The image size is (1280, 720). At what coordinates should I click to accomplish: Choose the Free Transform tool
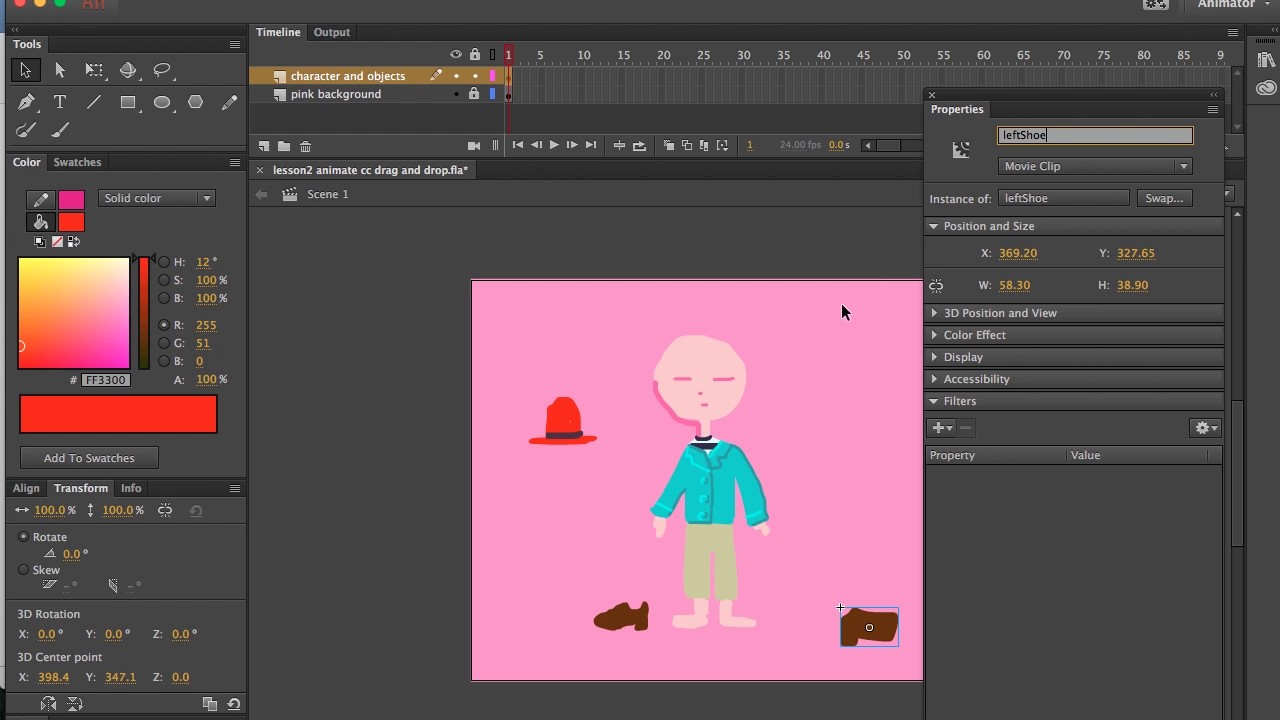[x=94, y=70]
